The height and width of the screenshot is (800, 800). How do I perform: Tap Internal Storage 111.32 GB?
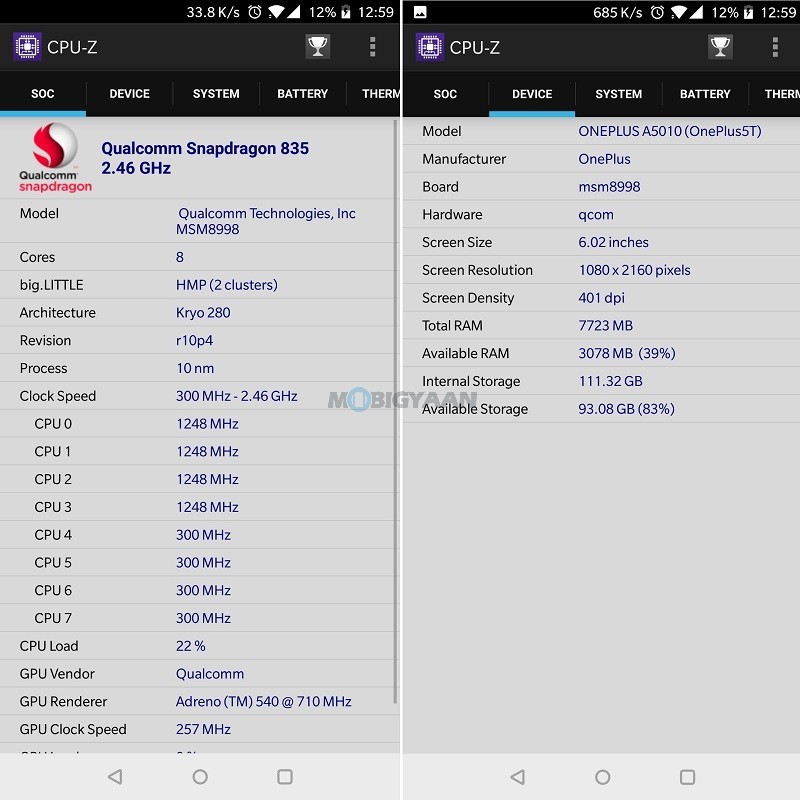[x=610, y=381]
